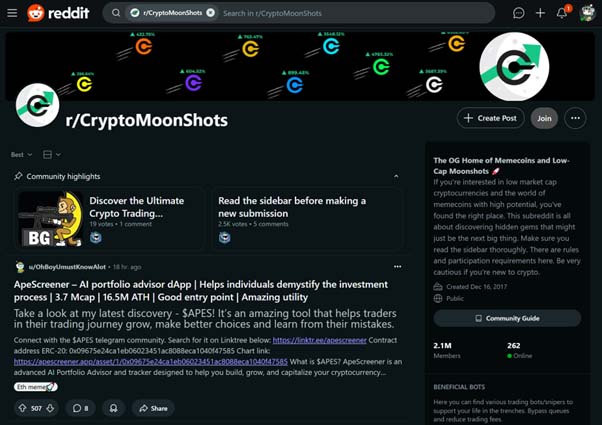Click the plus create icon in header
This screenshot has width=602, height=425.
click(540, 13)
